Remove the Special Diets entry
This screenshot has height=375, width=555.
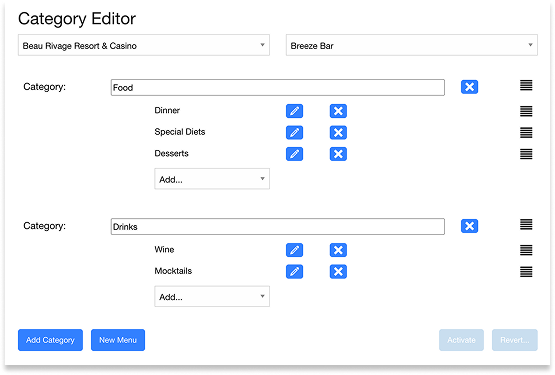(338, 132)
